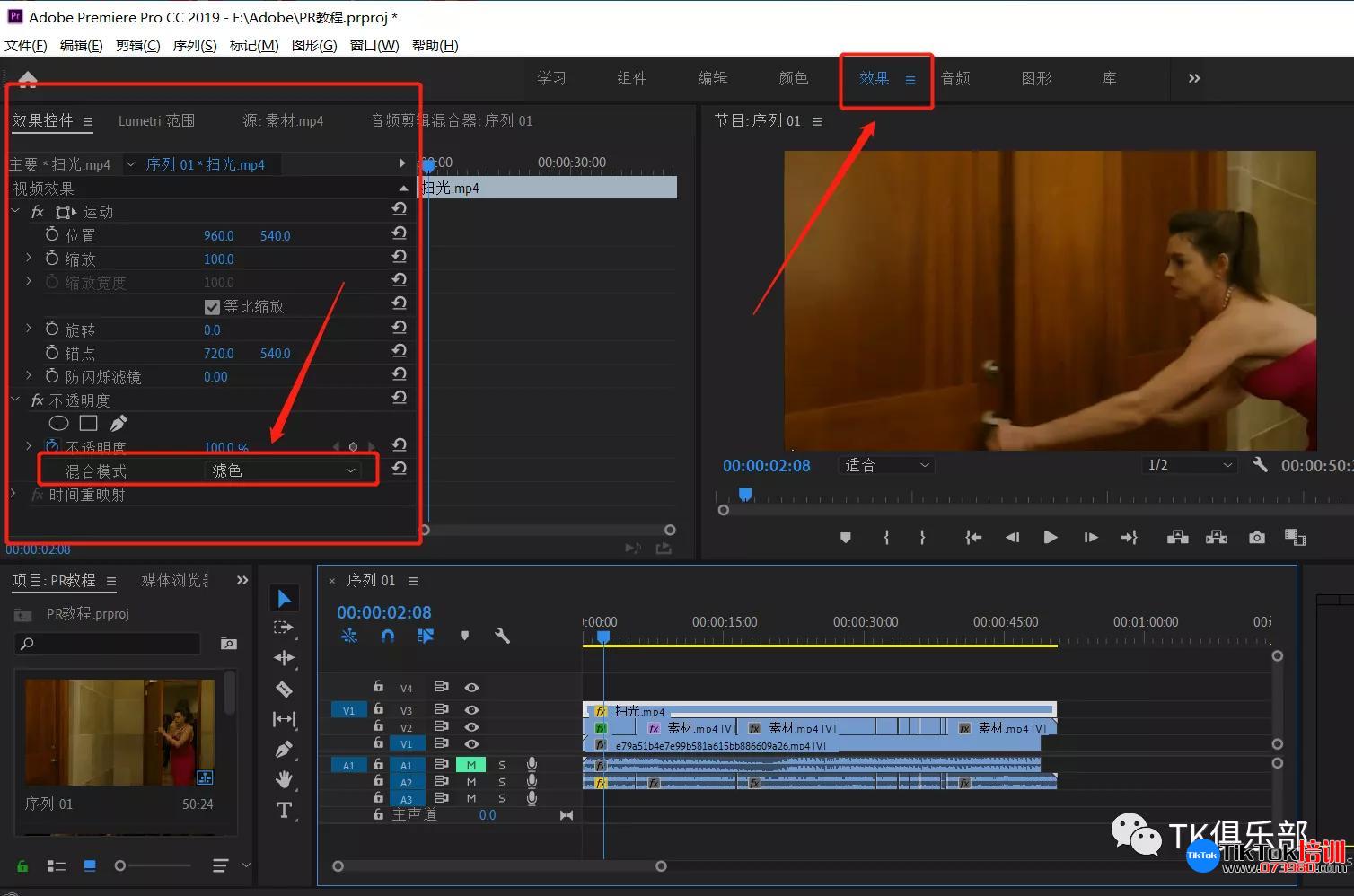Open program monitor wrench settings
Viewport: 1354px width, 896px height.
point(1260,464)
